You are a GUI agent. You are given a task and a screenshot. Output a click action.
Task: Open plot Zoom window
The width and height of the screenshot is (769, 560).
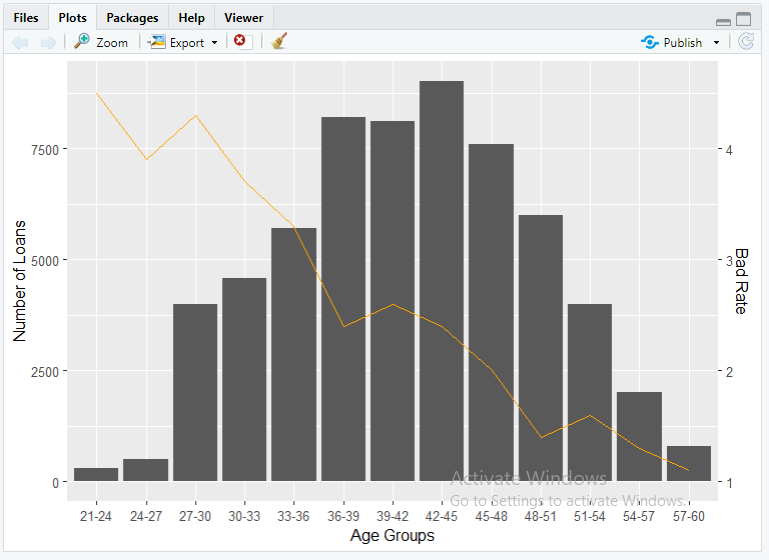coord(101,42)
